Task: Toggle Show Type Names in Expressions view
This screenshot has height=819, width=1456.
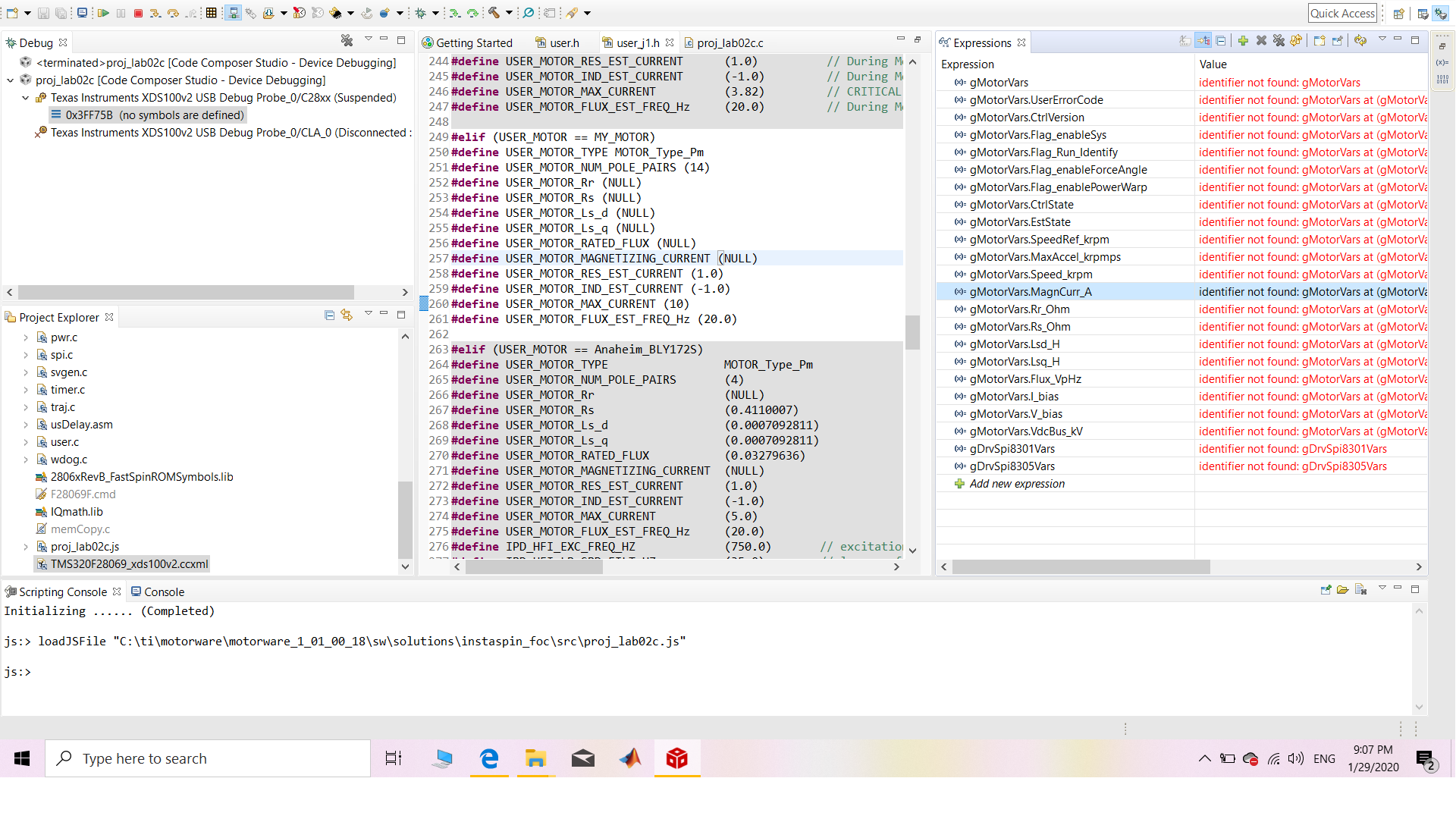Action: click(1185, 41)
